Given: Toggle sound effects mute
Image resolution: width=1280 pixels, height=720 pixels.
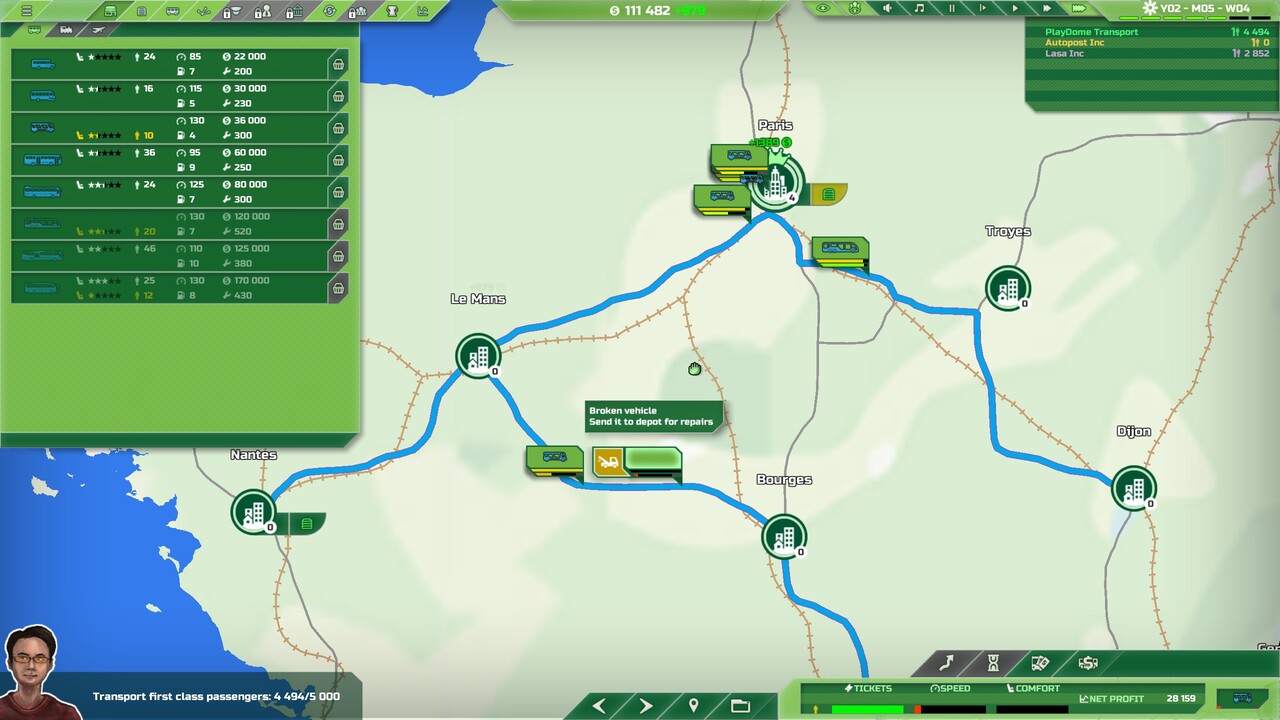Looking at the screenshot, I should tap(887, 8).
